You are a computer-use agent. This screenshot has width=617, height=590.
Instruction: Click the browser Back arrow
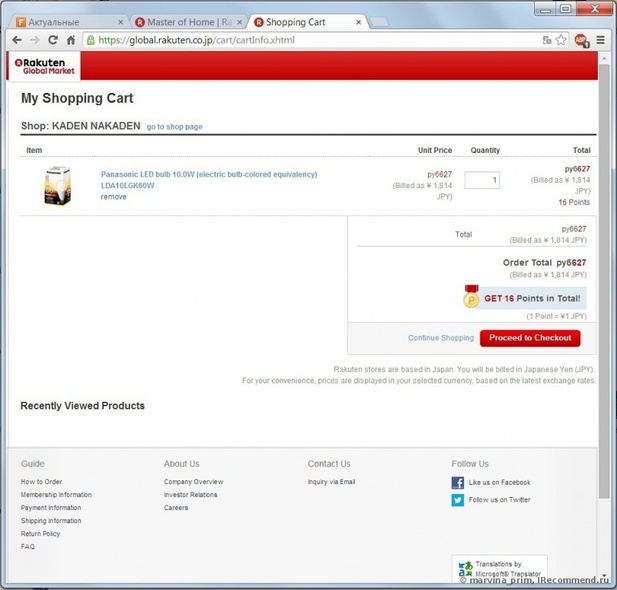click(x=17, y=40)
